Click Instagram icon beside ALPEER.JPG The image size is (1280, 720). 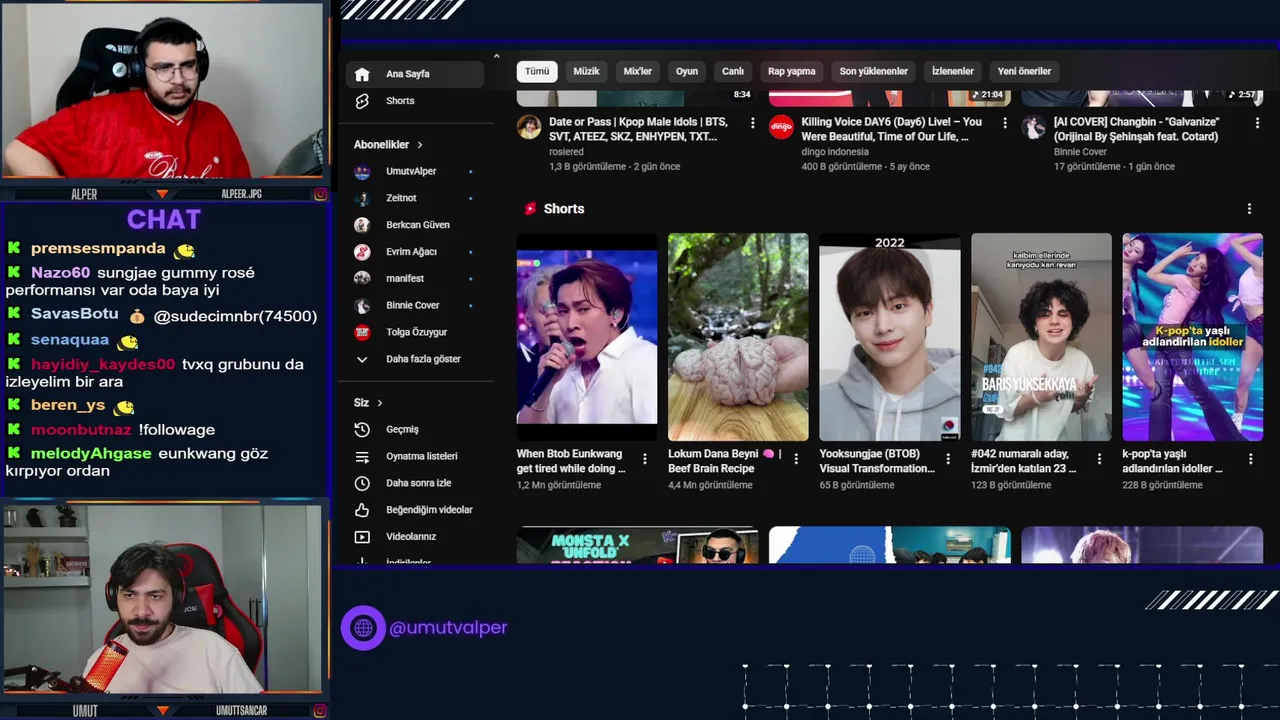tap(320, 194)
